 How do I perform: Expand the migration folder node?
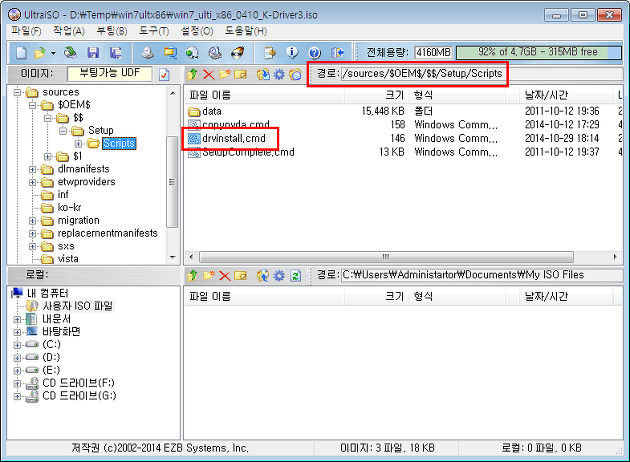click(x=33, y=221)
